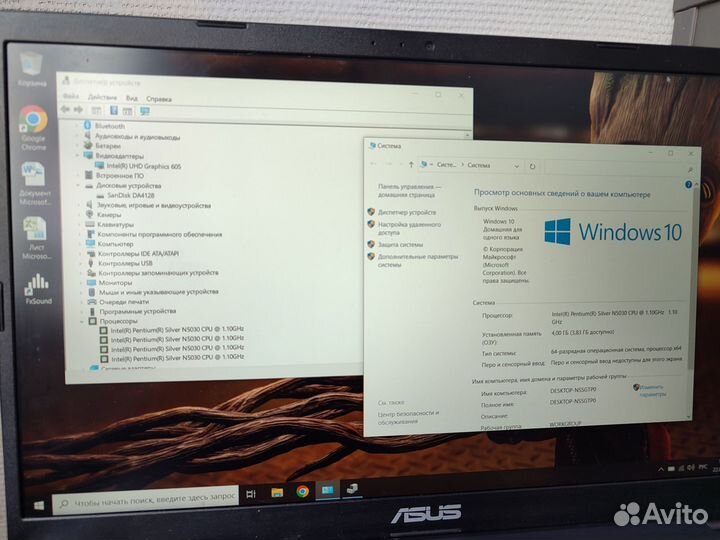Viewport: 720px width, 540px height.
Task: Open Панель управления домашняя страница link
Action: coord(409,191)
